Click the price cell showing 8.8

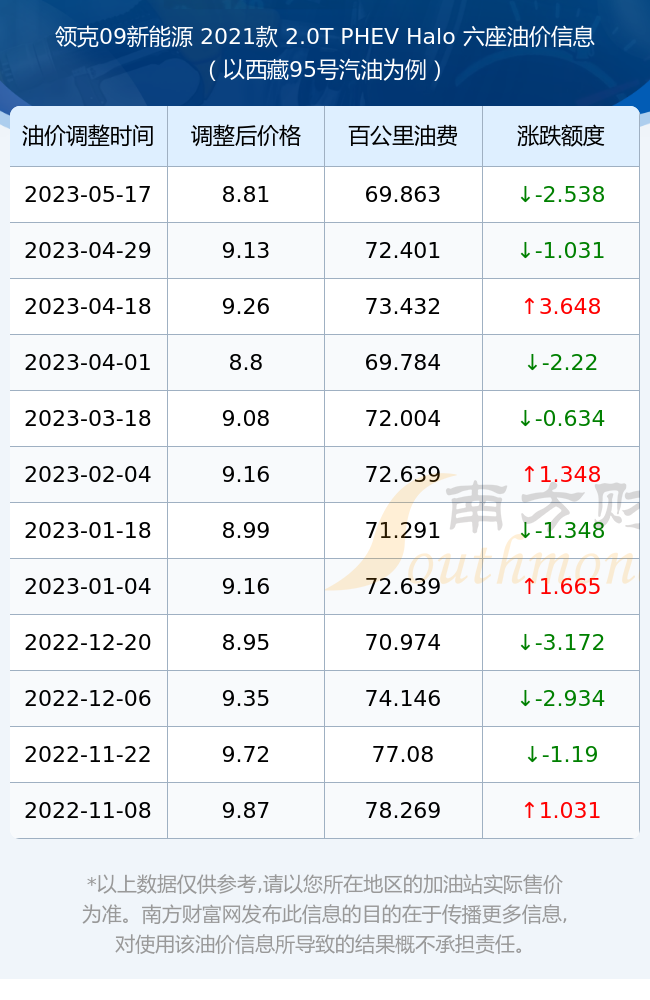(x=246, y=362)
